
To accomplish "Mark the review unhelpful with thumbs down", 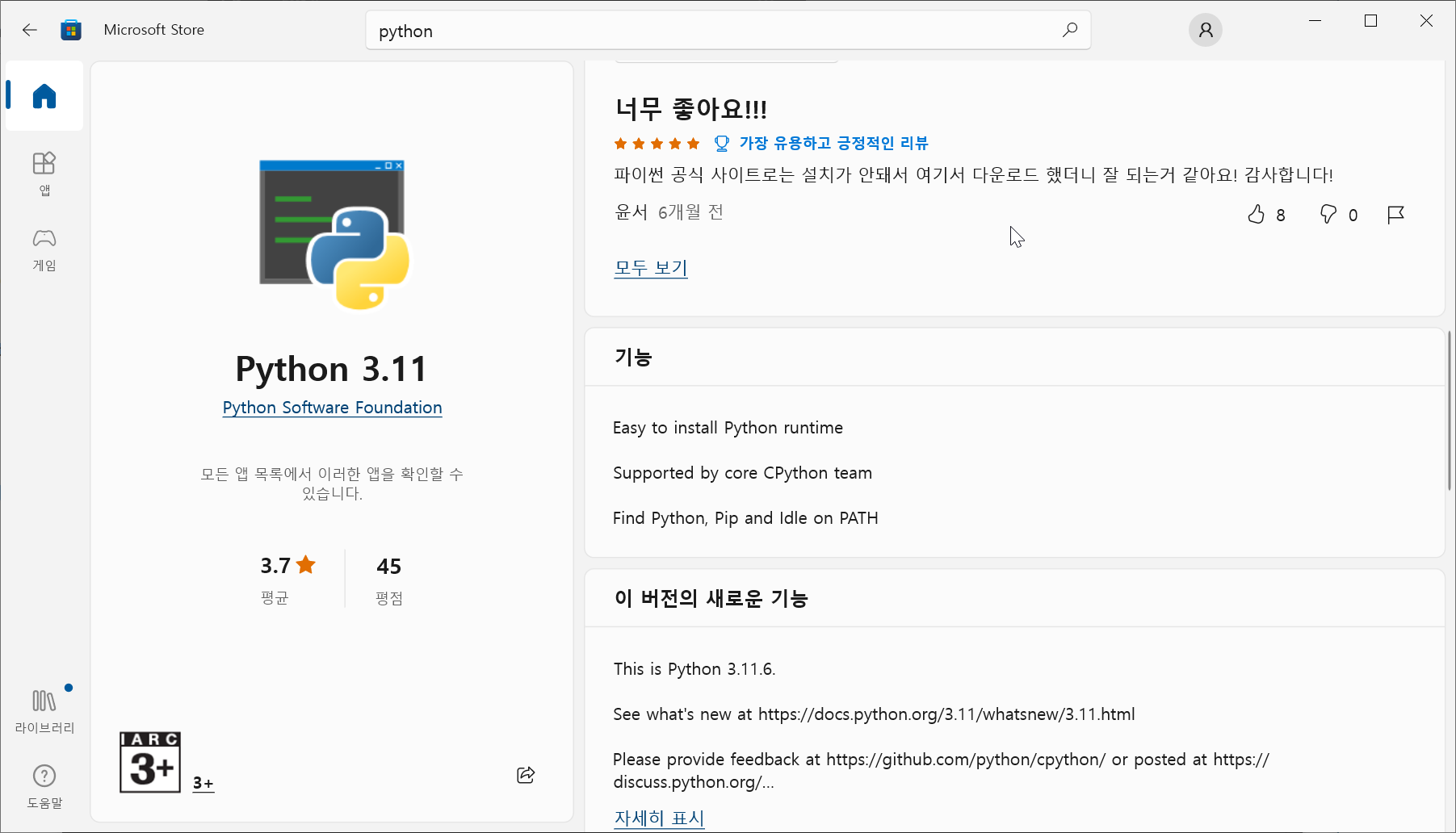I will tap(1328, 214).
